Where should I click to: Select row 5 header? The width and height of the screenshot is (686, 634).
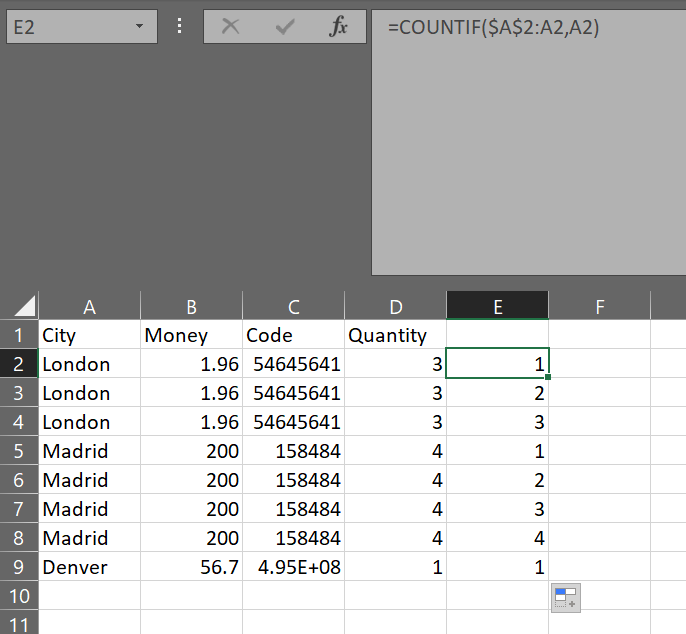19,450
